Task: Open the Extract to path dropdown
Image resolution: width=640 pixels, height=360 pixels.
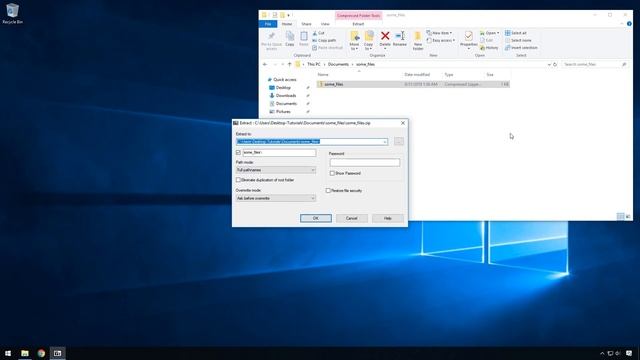Action: (385, 142)
